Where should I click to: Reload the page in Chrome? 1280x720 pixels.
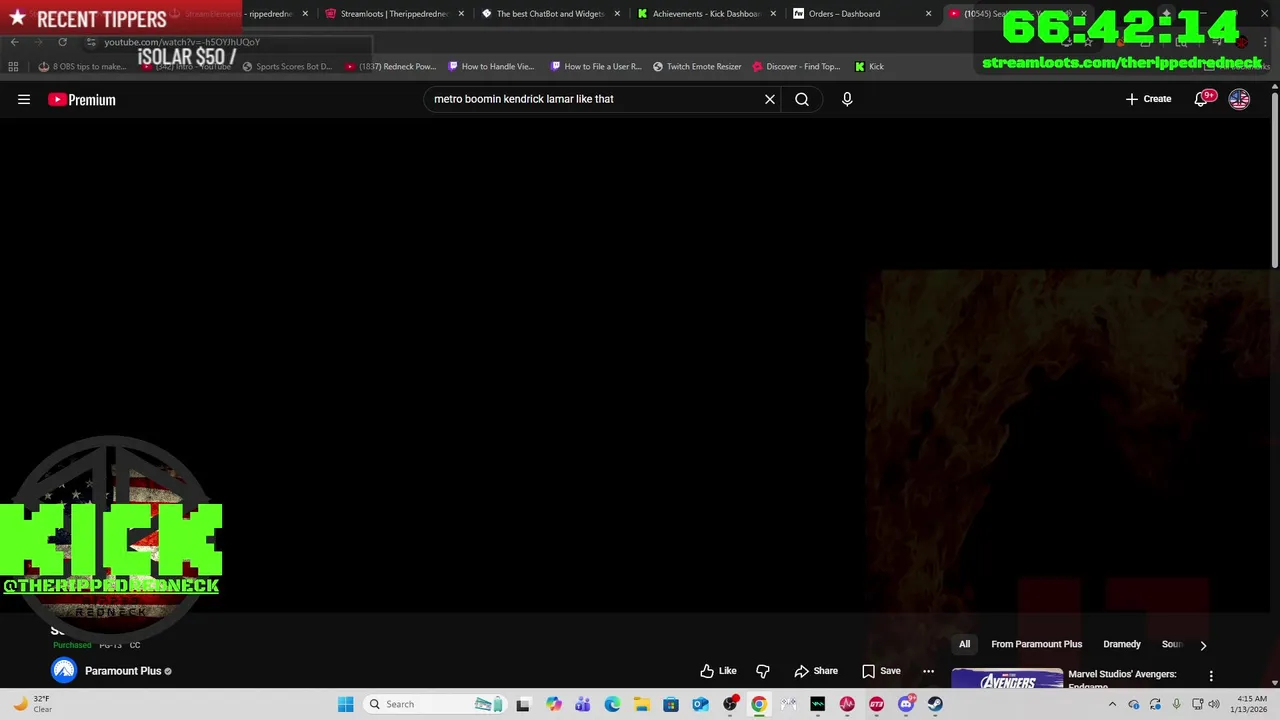tap(62, 42)
